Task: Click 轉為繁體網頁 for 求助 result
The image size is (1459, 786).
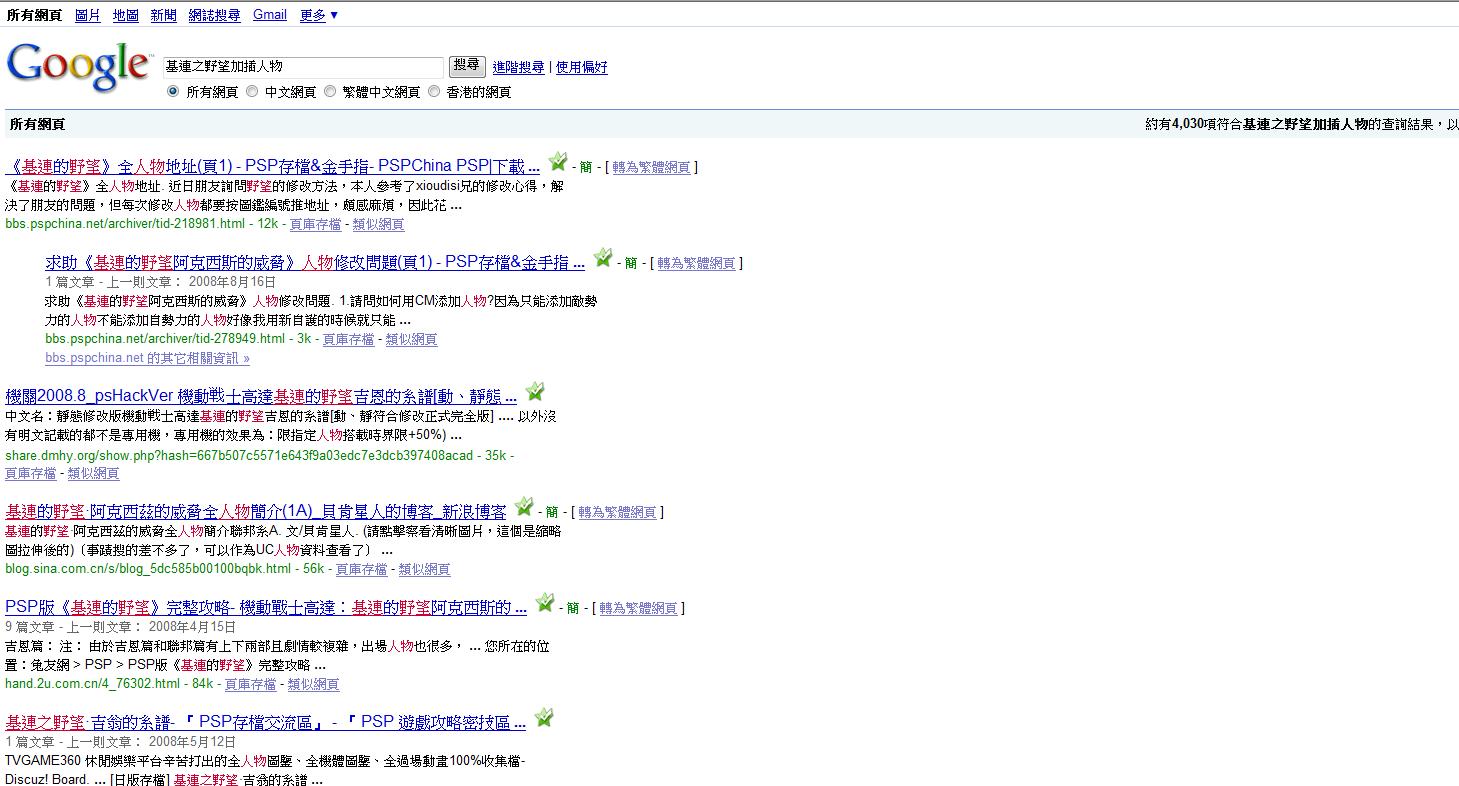Action: pos(696,263)
